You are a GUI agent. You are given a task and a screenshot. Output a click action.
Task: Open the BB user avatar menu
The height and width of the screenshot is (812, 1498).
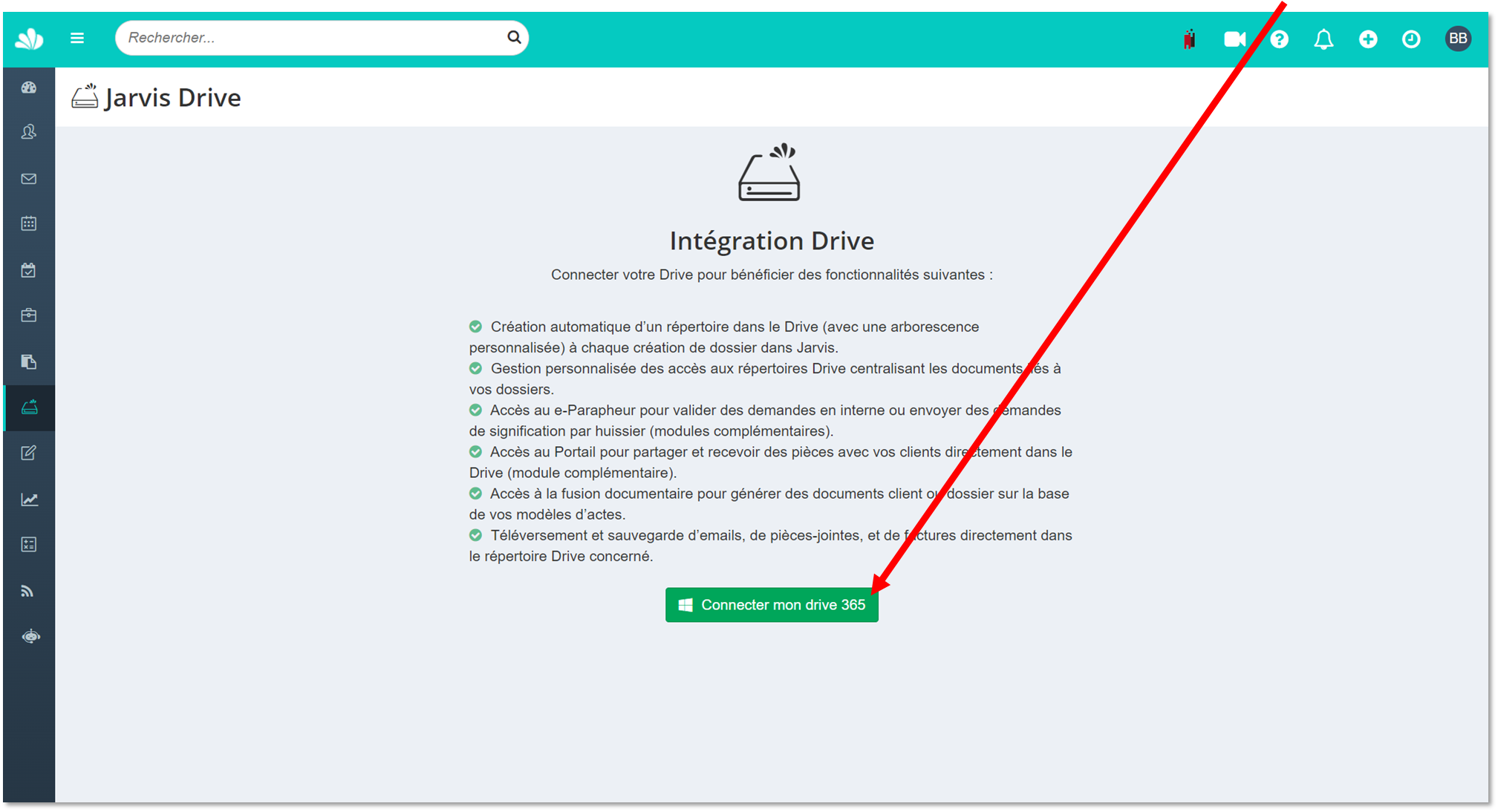[x=1458, y=39]
